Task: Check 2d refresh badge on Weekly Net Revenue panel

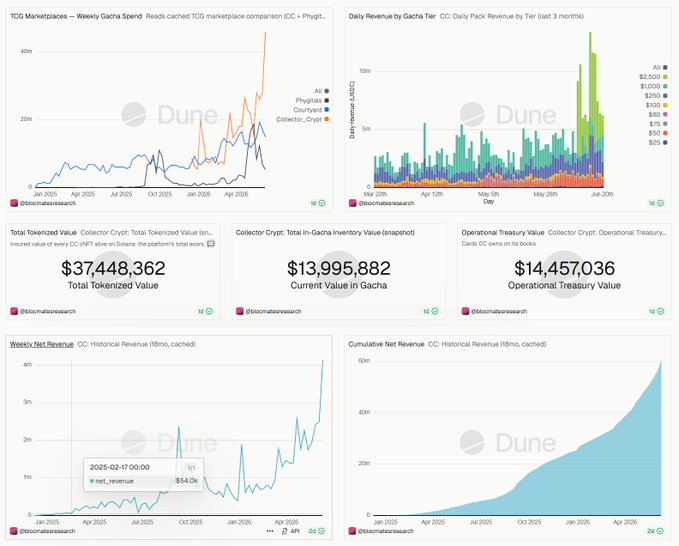Action: (x=317, y=531)
